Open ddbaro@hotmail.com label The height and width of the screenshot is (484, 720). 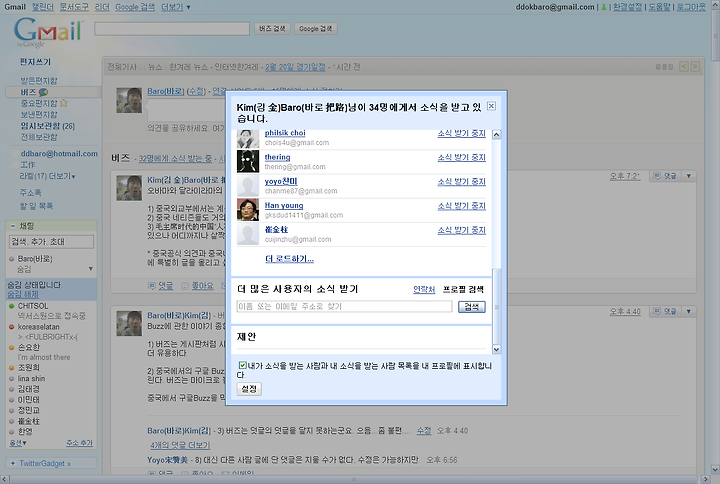(59, 153)
